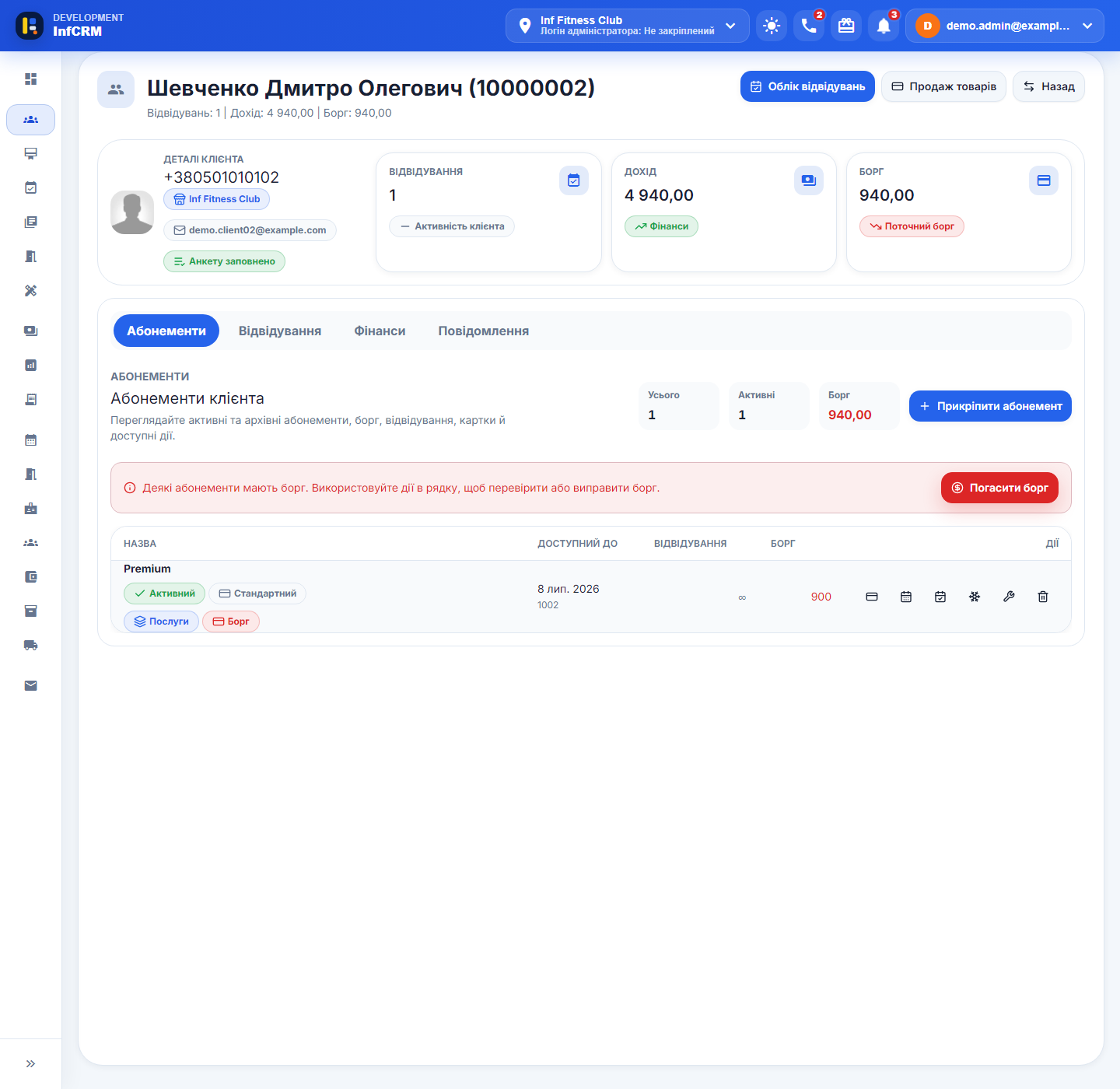Open the month calendar sidebar icon
The image size is (1120, 1089).
(30, 439)
